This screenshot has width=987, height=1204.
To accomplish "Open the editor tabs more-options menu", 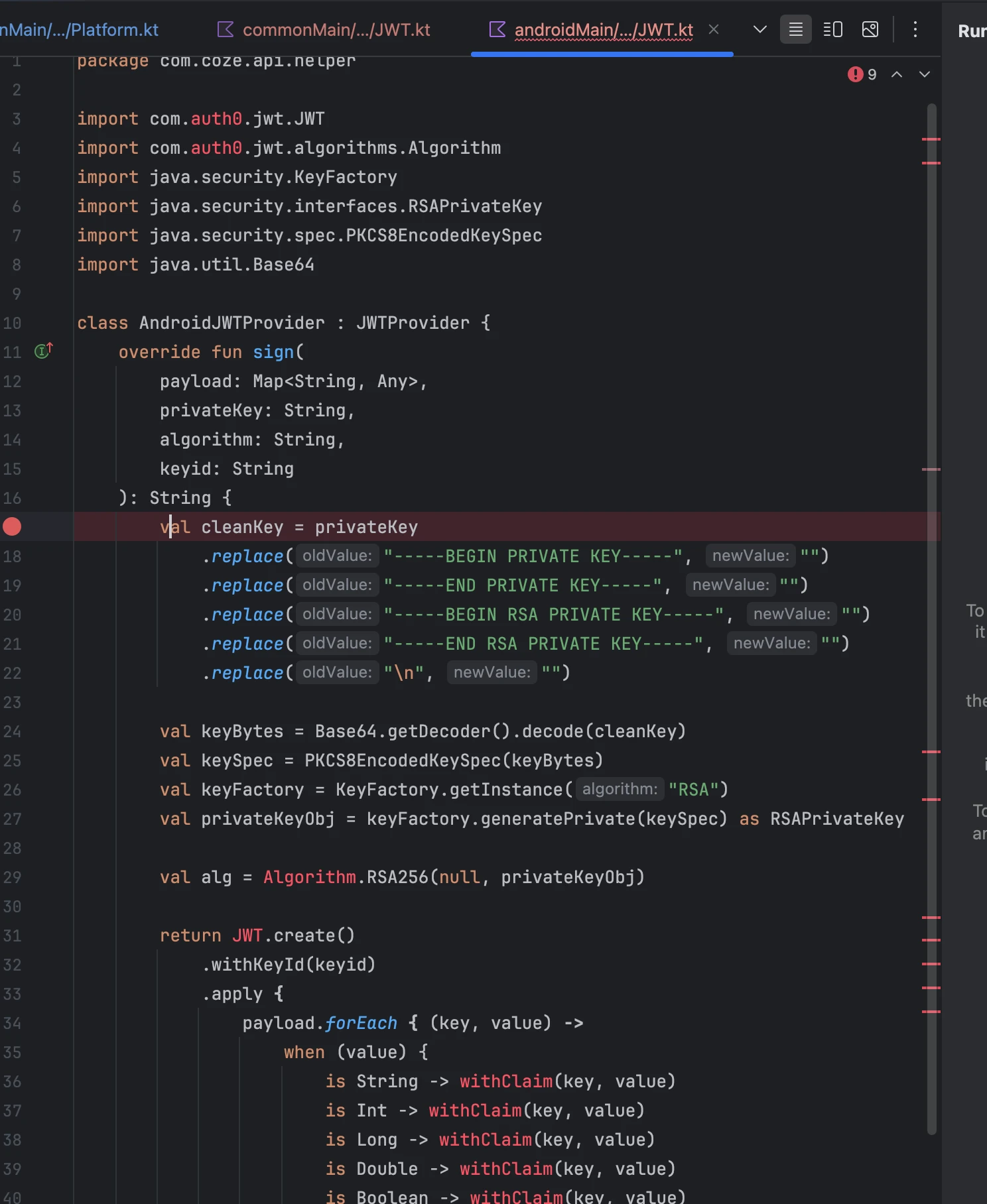I will [x=915, y=30].
